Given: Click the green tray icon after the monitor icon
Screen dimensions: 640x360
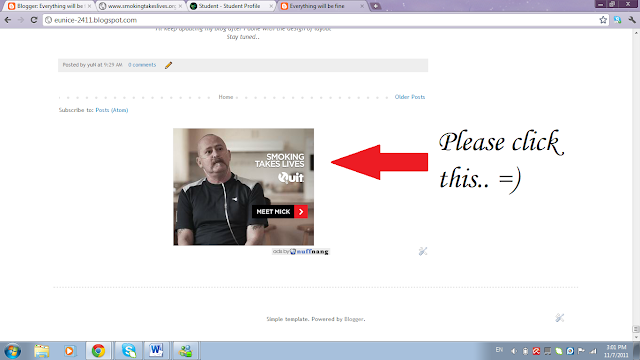Looking at the screenshot, I should (559, 351).
